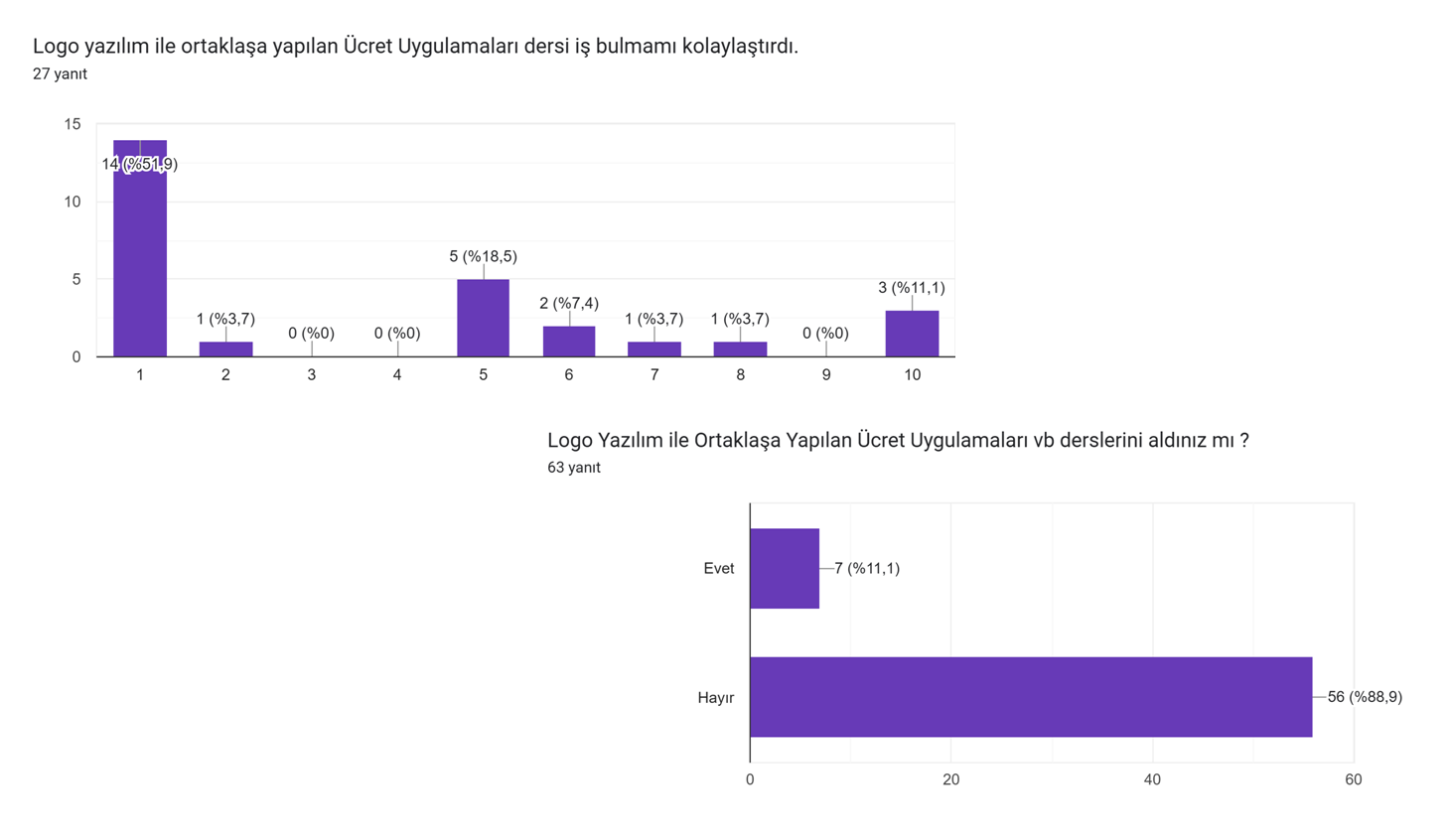This screenshot has height=840, width=1449.
Task: Select the bar for rating 7
Action: coord(654,349)
